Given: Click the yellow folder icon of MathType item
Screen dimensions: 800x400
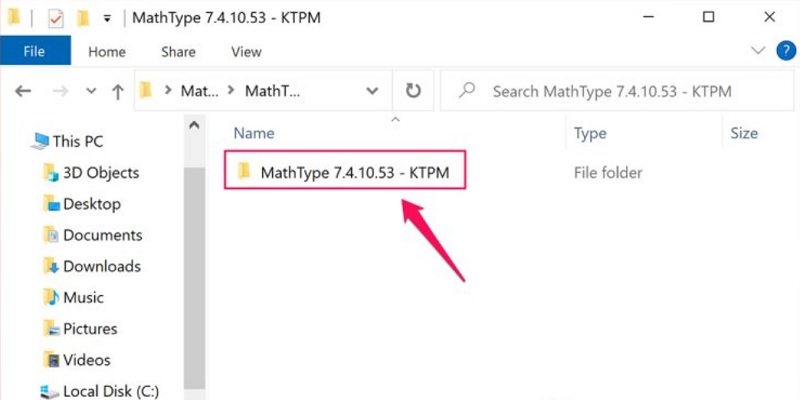Looking at the screenshot, I should [244, 170].
